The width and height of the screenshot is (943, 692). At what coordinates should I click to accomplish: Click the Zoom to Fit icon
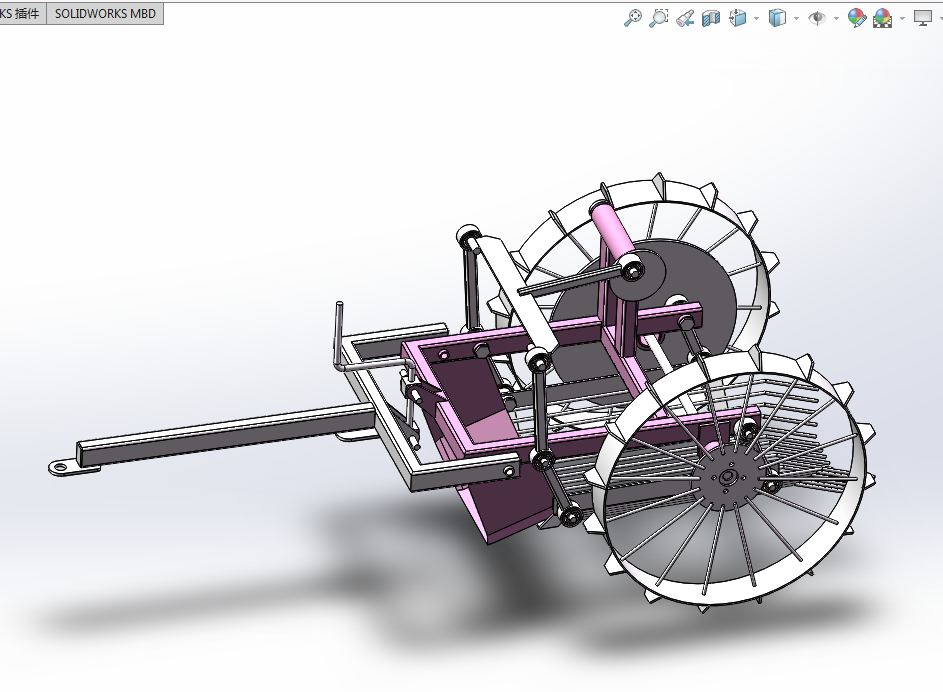point(632,18)
